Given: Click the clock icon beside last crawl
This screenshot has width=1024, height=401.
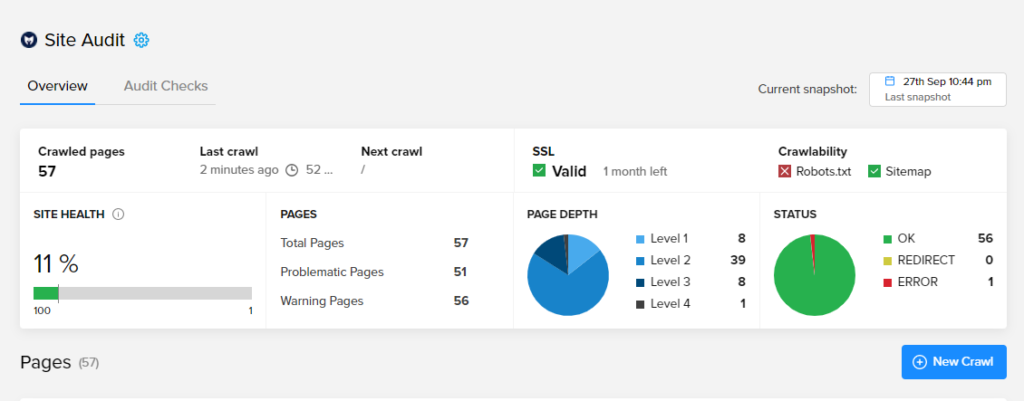Looking at the screenshot, I should 292,170.
